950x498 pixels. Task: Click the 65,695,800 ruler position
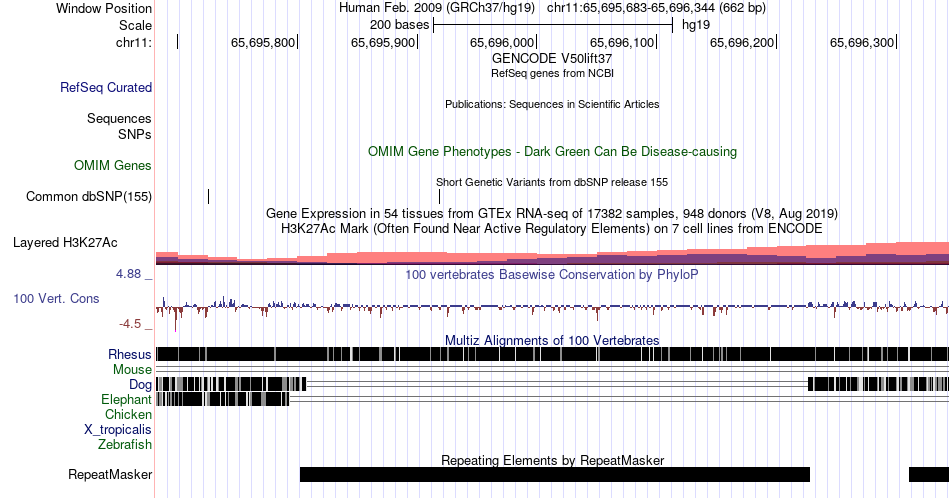coord(263,42)
